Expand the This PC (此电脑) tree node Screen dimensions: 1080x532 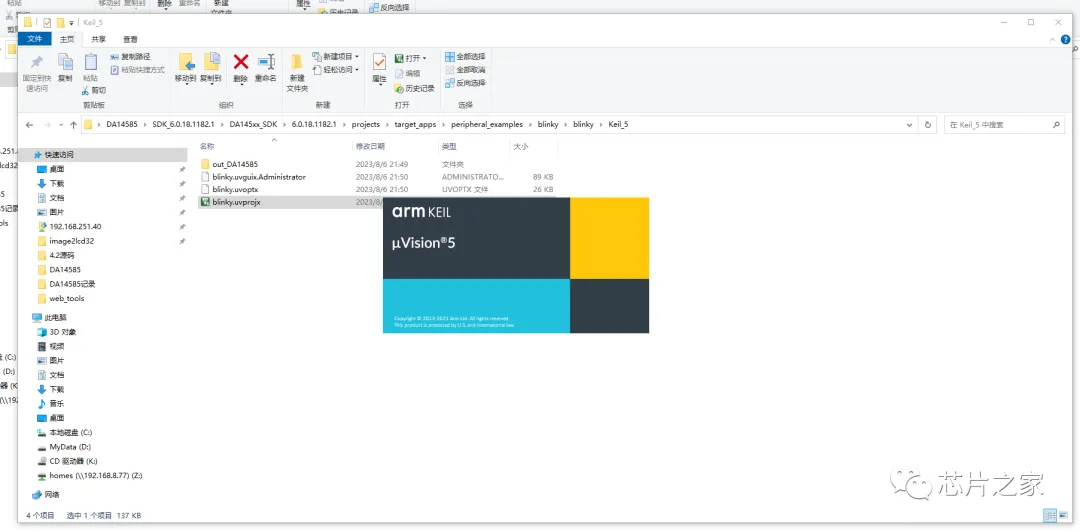click(x=27, y=317)
